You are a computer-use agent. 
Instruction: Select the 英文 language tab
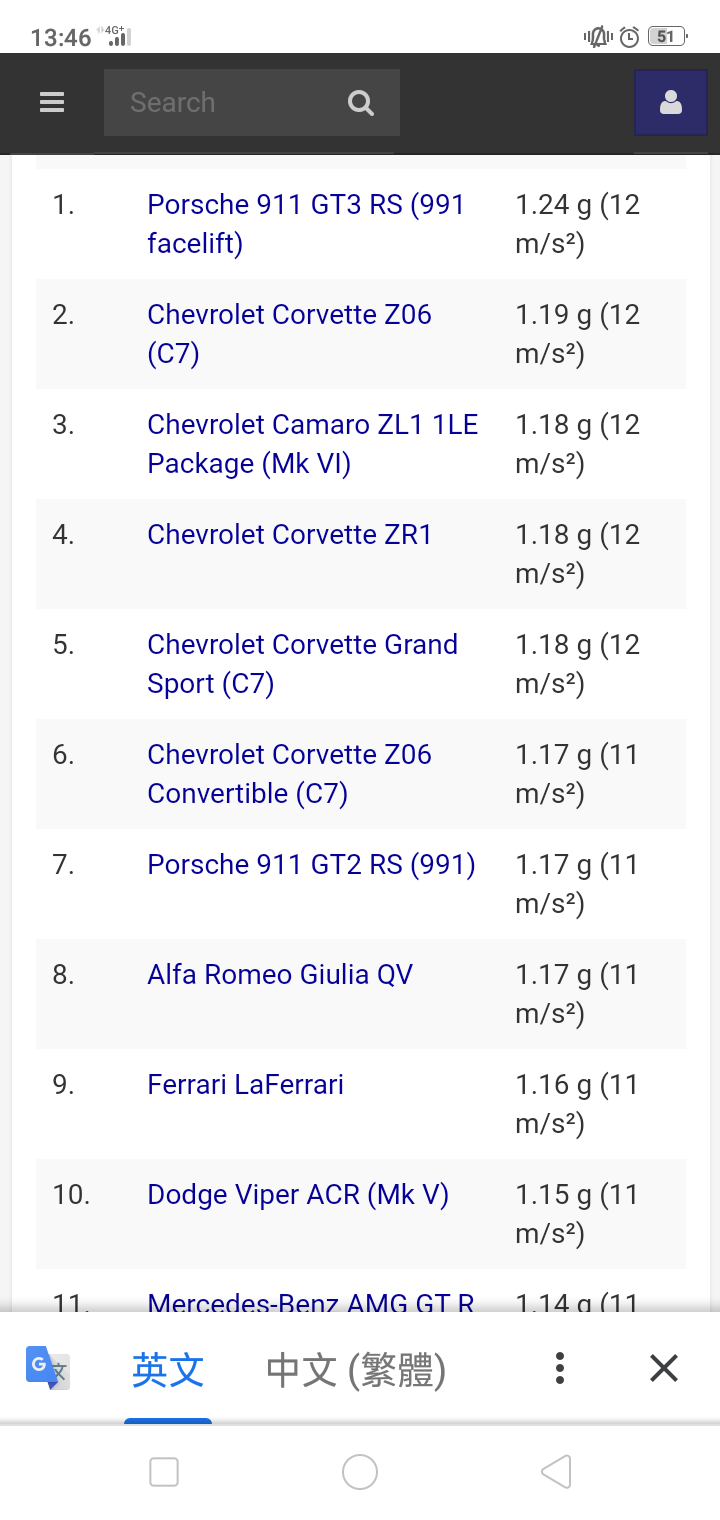[168, 1369]
